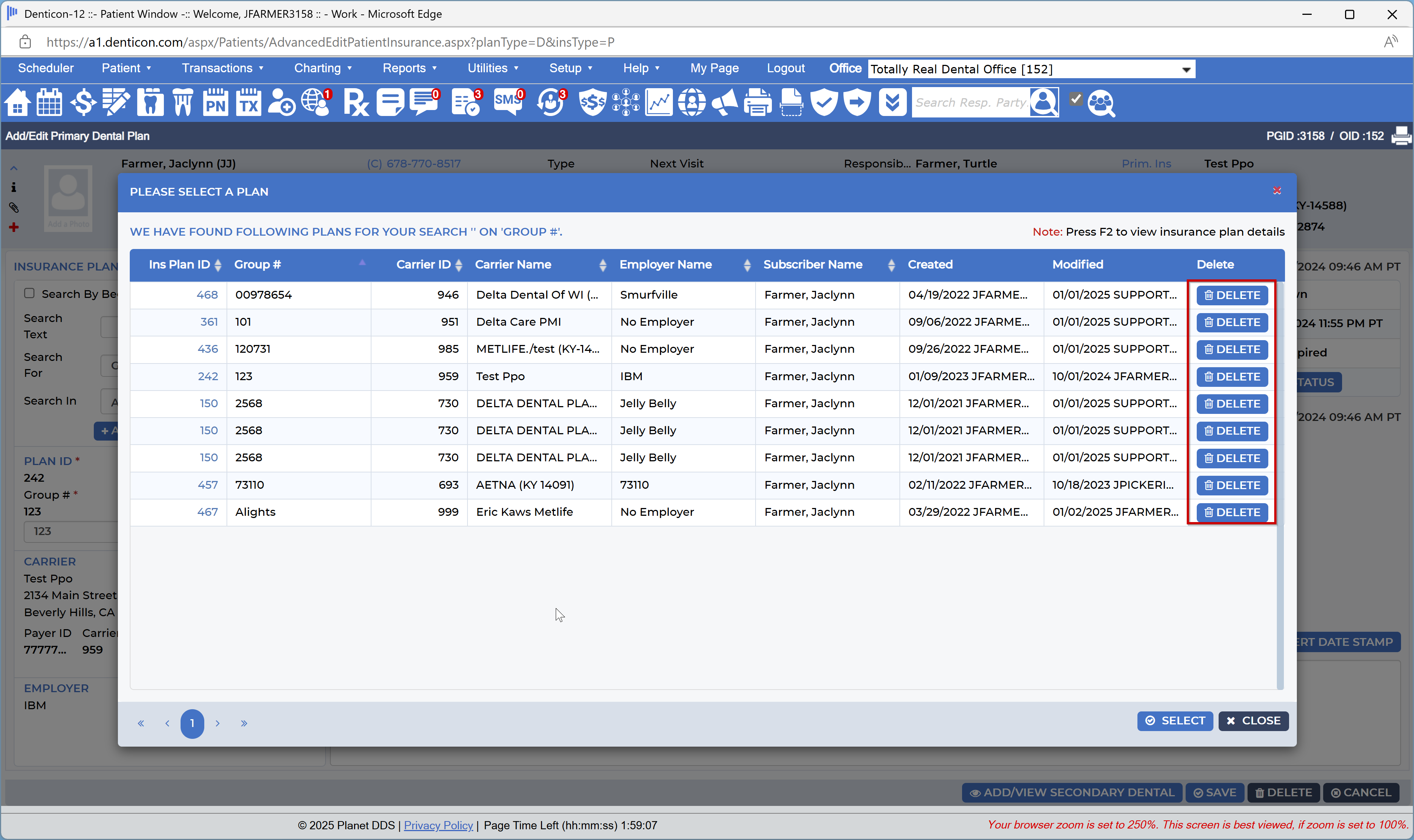
Task: Go to first page of results
Action: pos(141,723)
